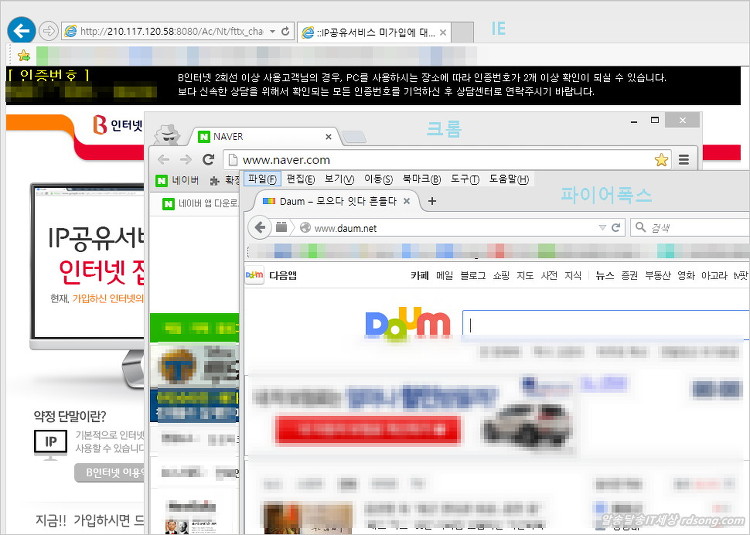750x535 pixels.
Task: Open the Chrome hamburger menu
Action: tap(685, 159)
